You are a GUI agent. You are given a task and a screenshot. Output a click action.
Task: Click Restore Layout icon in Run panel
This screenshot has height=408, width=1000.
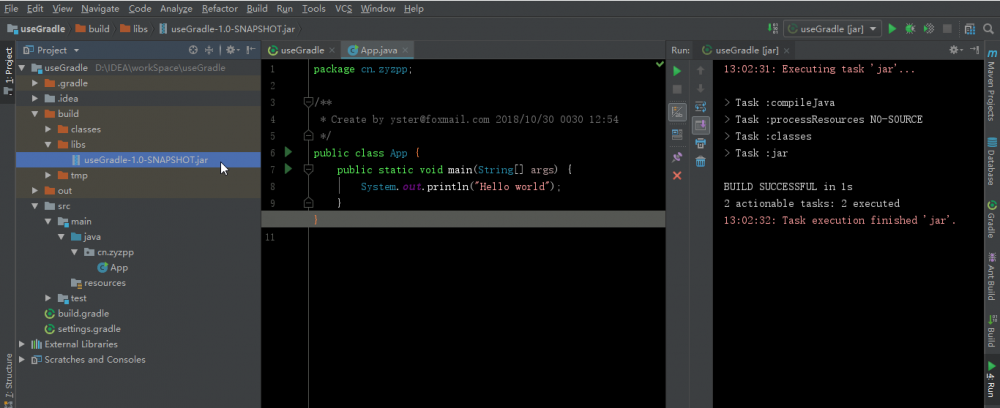point(677,135)
